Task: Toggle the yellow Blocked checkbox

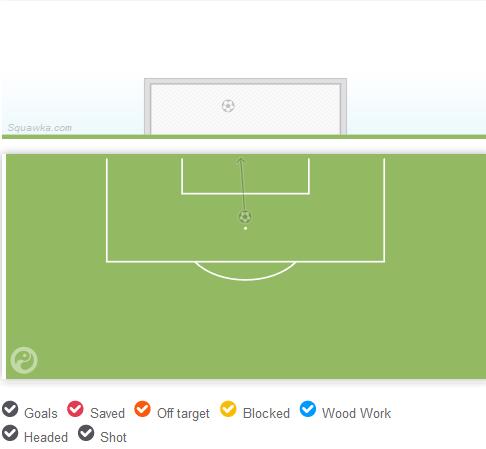Action: tap(228, 409)
